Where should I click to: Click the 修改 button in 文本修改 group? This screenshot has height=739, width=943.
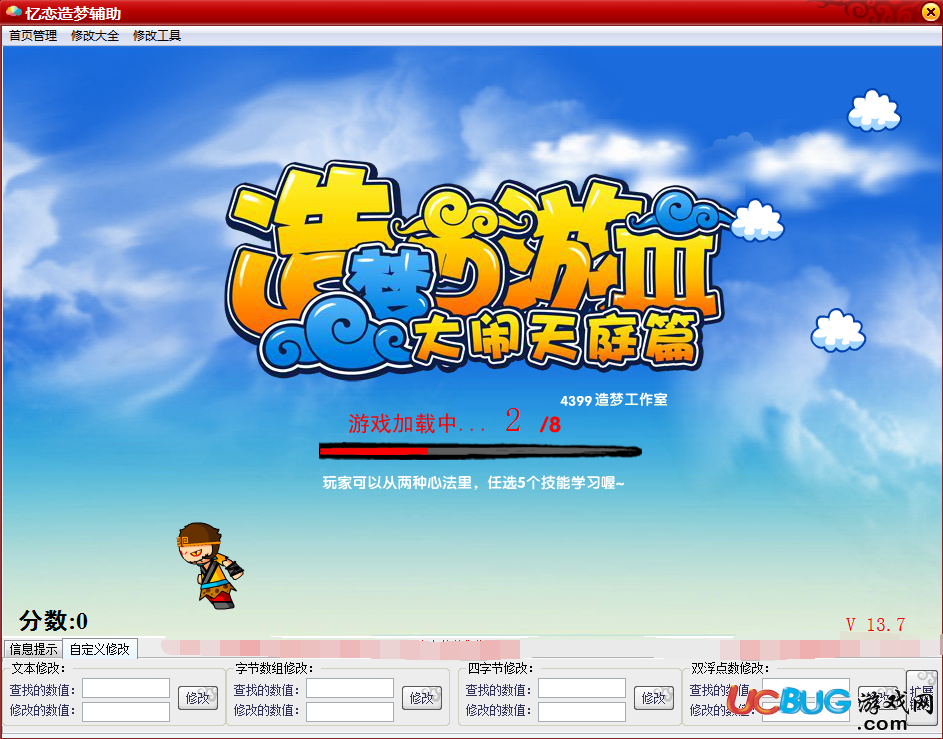198,698
